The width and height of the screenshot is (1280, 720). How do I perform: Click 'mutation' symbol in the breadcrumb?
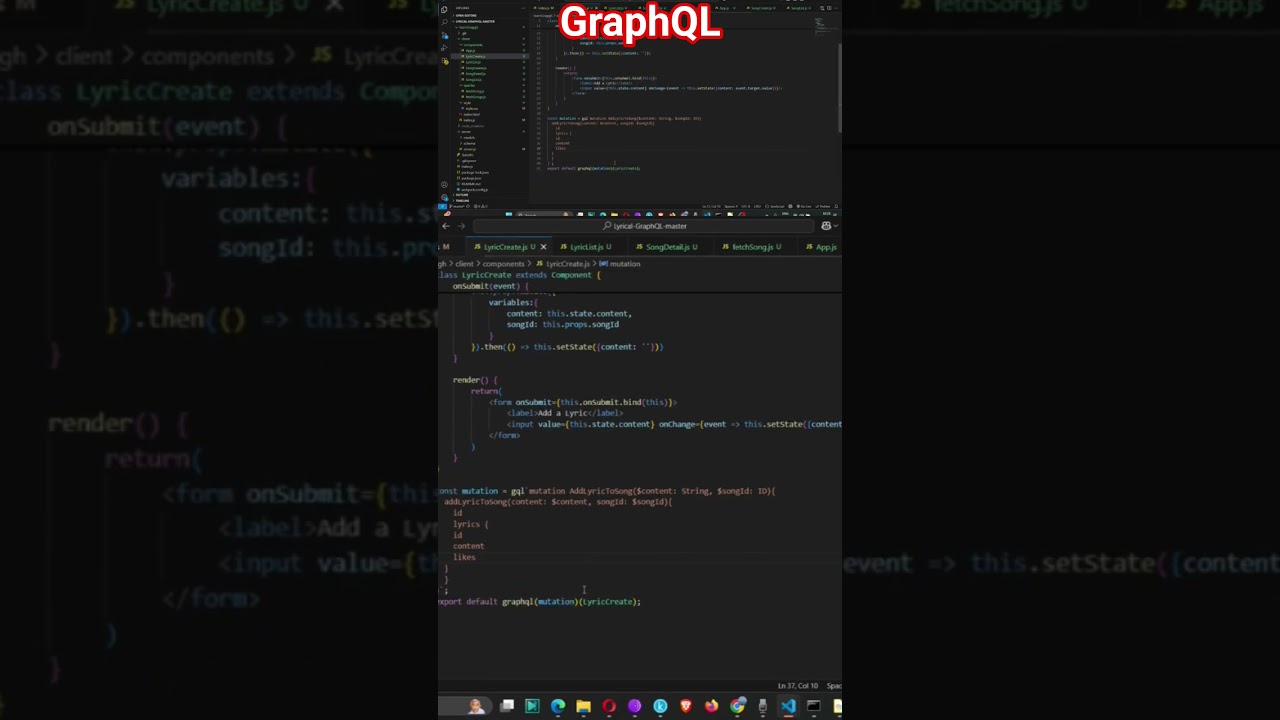pos(620,264)
